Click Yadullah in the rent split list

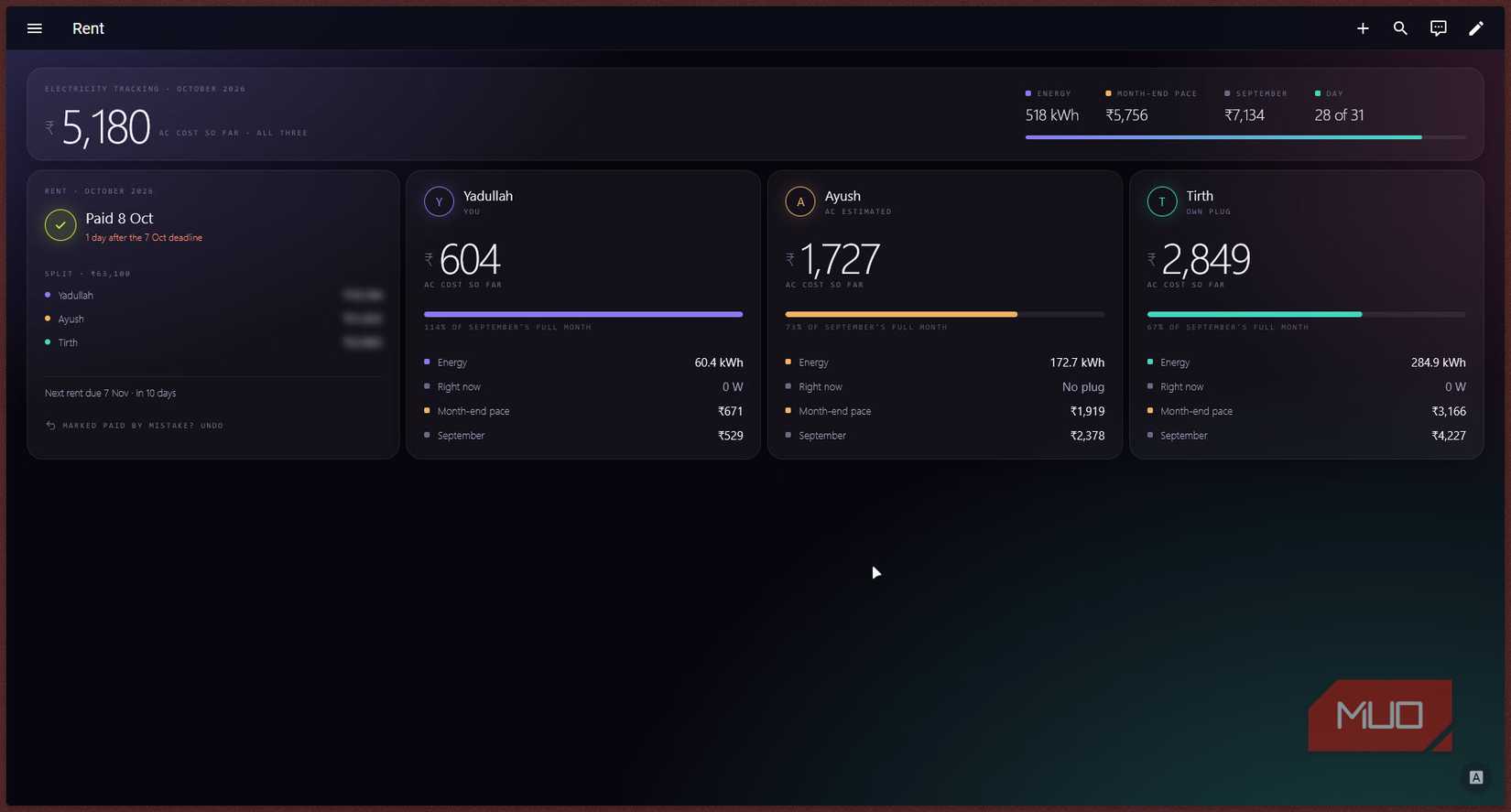click(75, 296)
